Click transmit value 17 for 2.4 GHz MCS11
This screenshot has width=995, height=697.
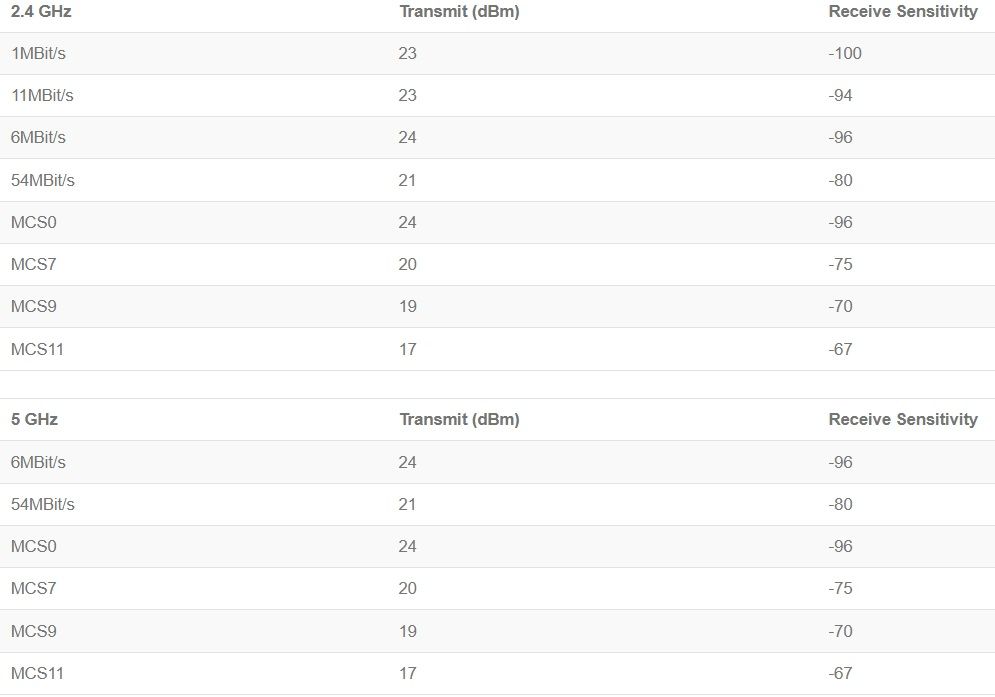tap(407, 350)
